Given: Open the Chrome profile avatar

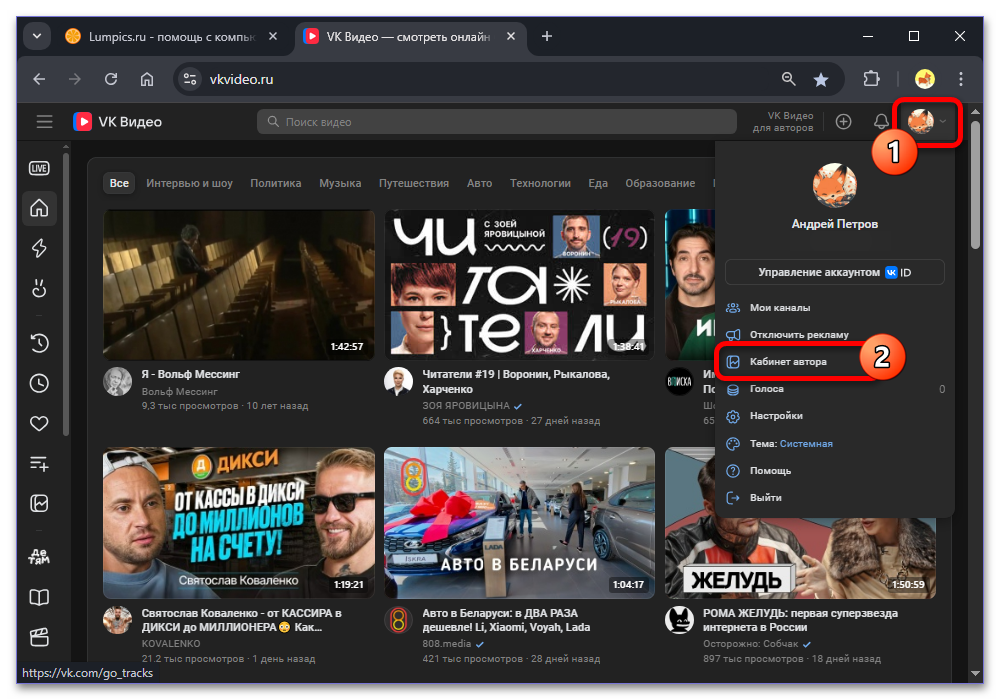Looking at the screenshot, I should (925, 79).
